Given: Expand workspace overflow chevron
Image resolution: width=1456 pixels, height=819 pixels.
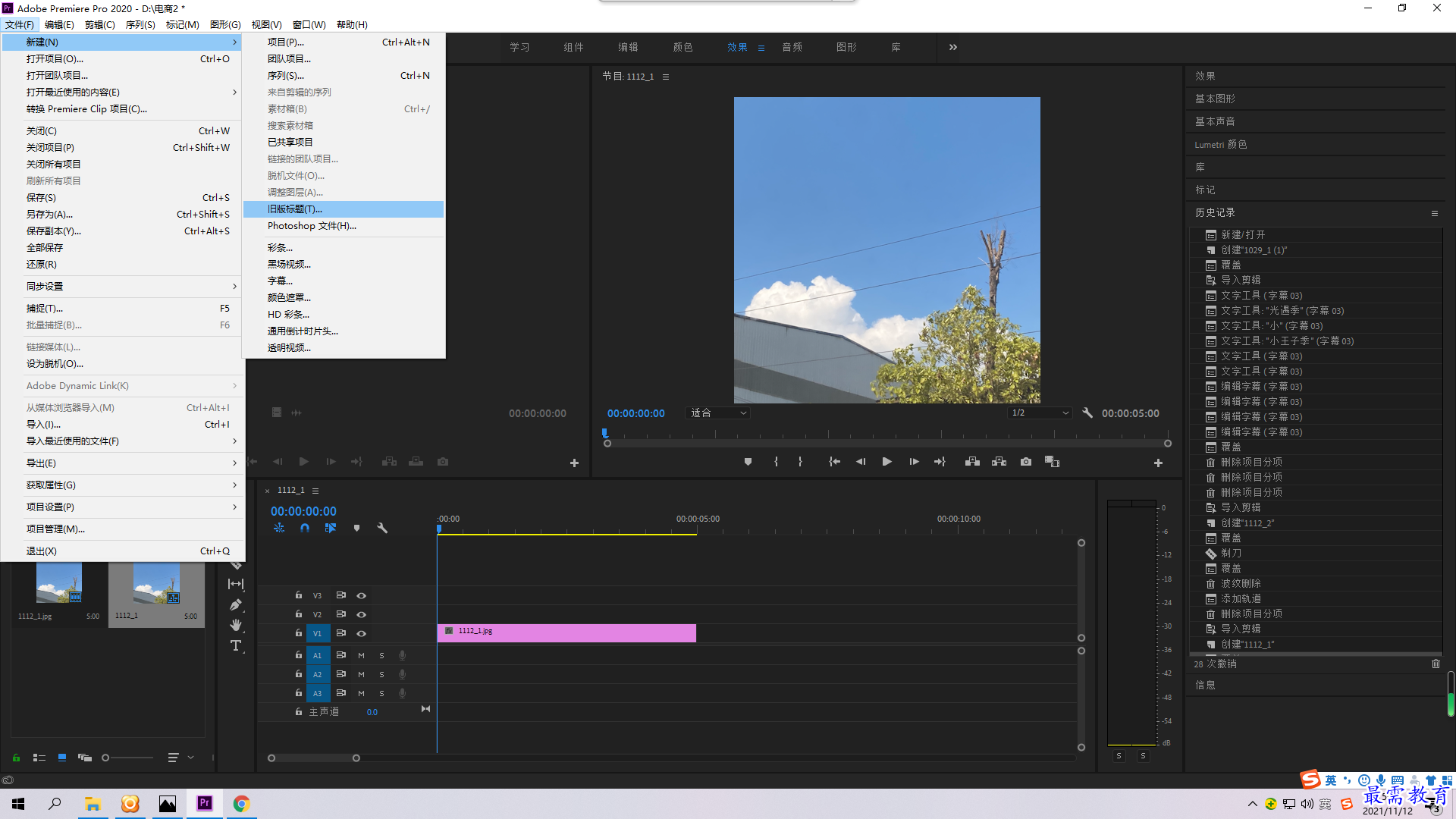Looking at the screenshot, I should [x=953, y=47].
